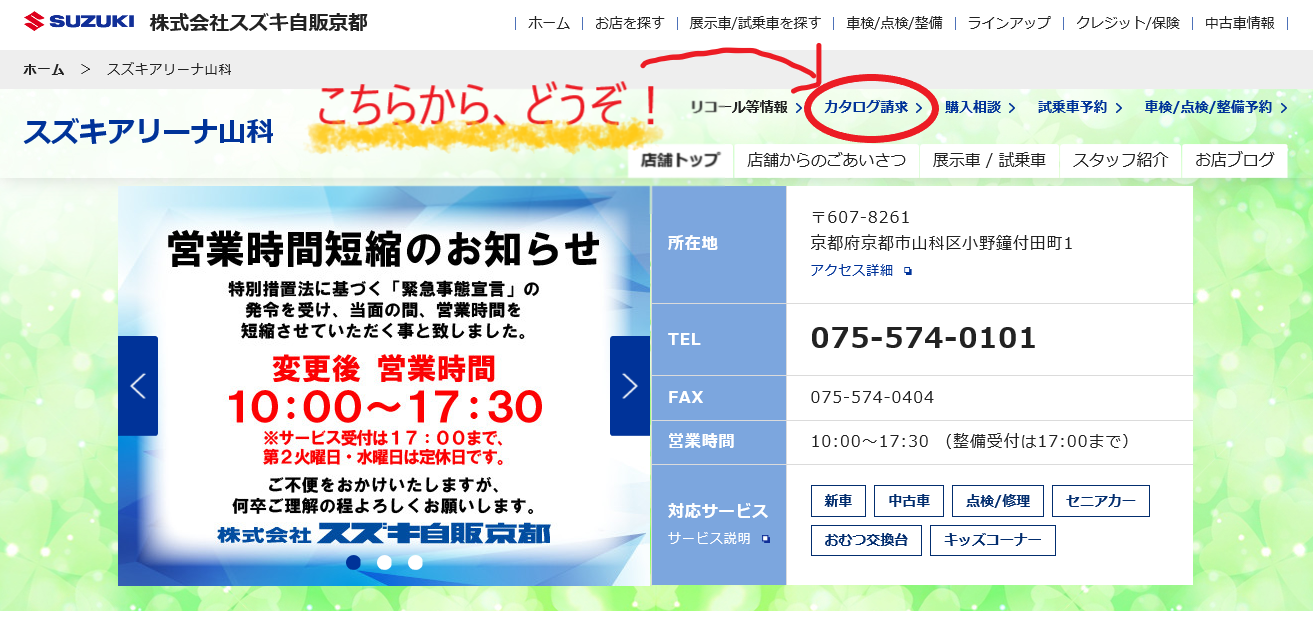Open 展示車/試乗車を探す menu item
The height and width of the screenshot is (639, 1313).
coord(755,23)
